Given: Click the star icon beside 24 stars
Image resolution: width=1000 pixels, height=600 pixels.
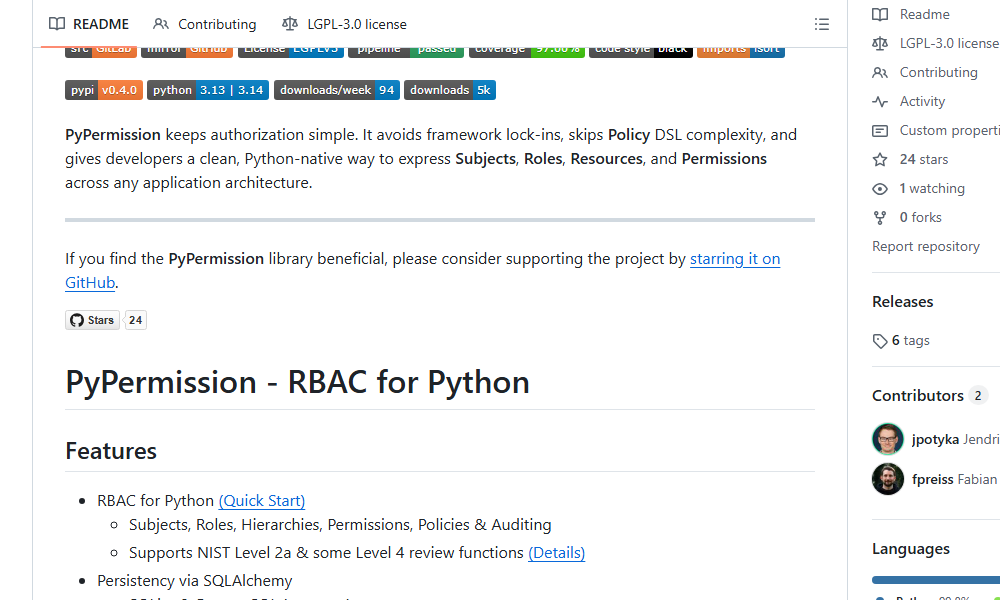Looking at the screenshot, I should [x=880, y=159].
